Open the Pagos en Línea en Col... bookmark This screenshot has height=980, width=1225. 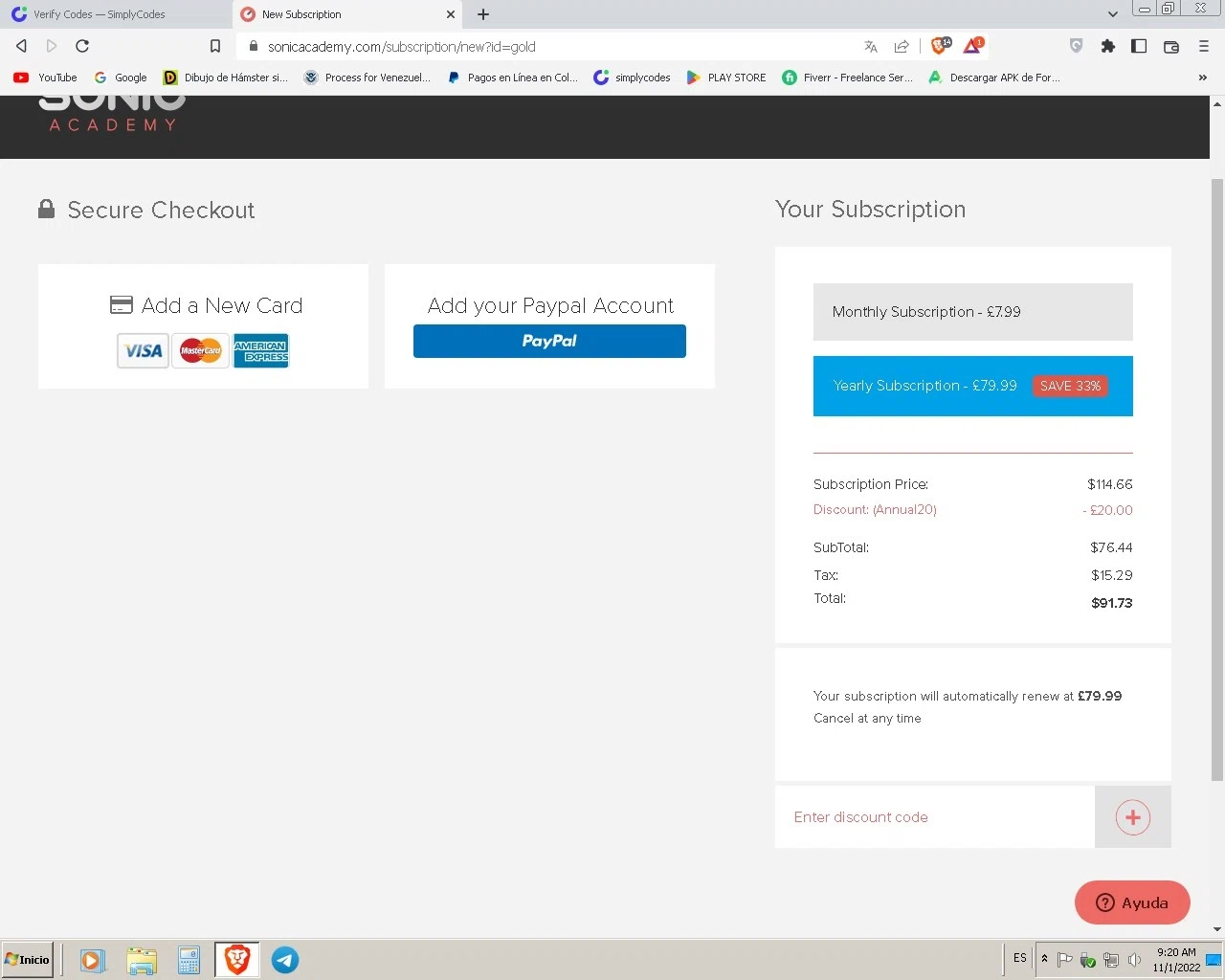(512, 78)
